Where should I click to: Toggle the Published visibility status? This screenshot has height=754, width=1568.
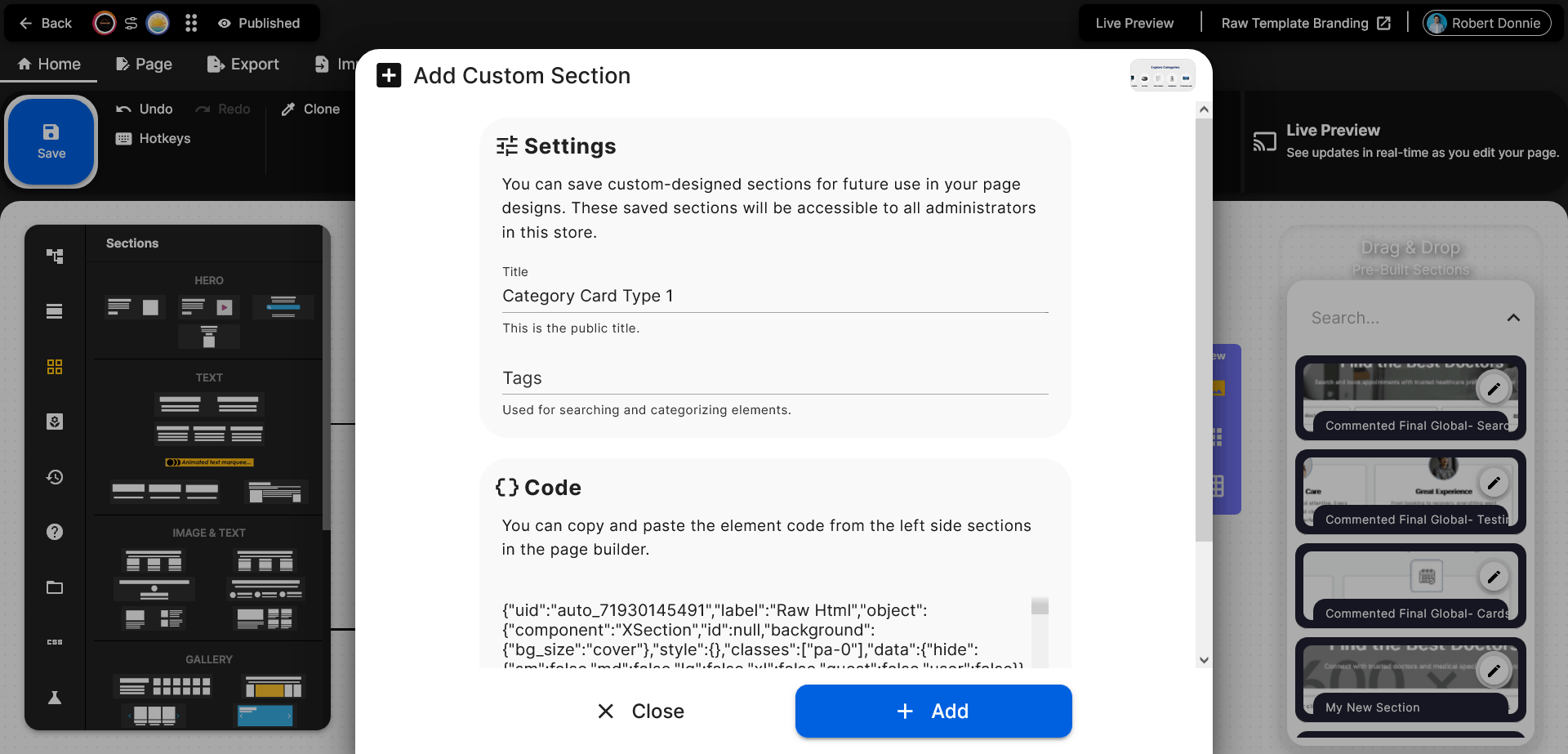pos(259,23)
